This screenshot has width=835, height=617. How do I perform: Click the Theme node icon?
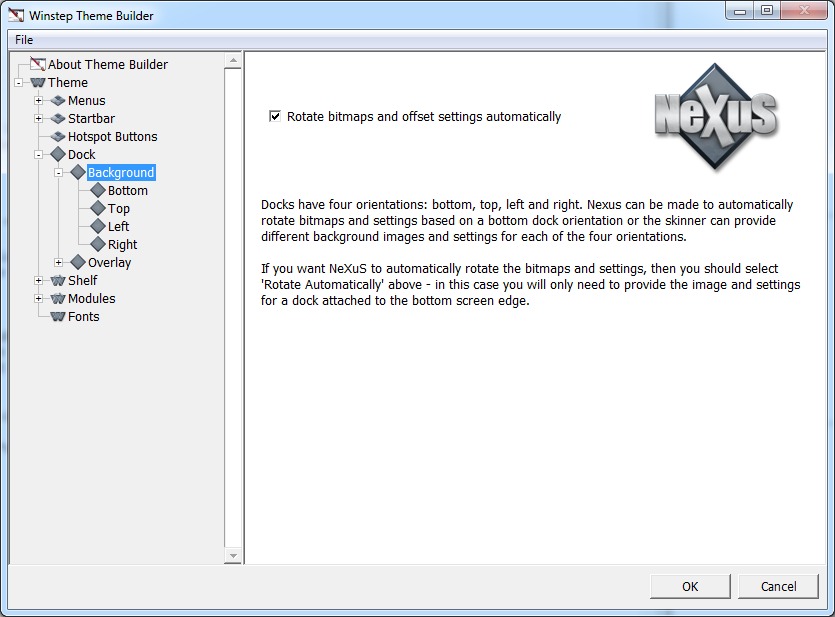38,83
